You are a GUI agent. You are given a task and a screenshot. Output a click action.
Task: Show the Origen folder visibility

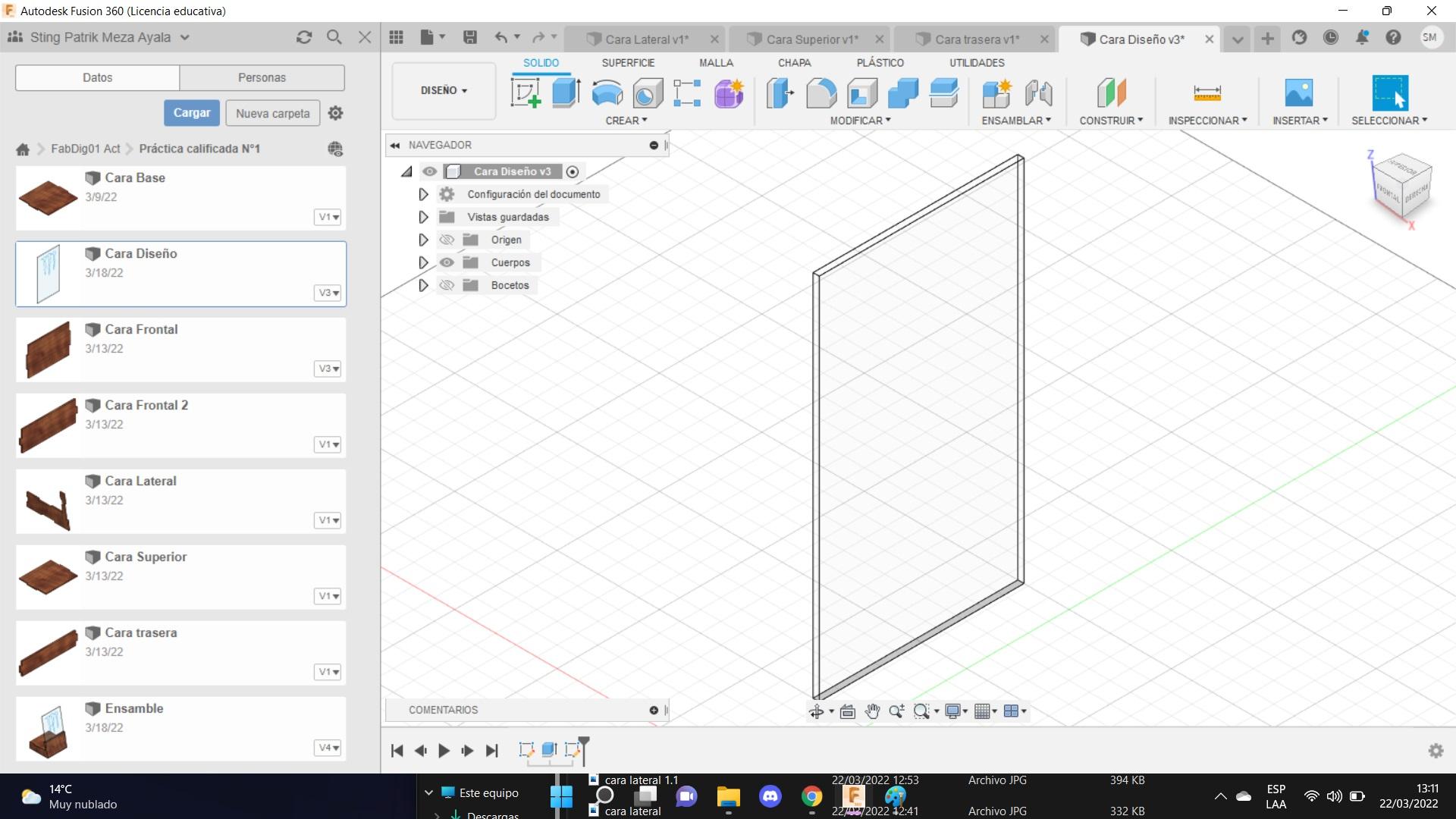coord(447,240)
